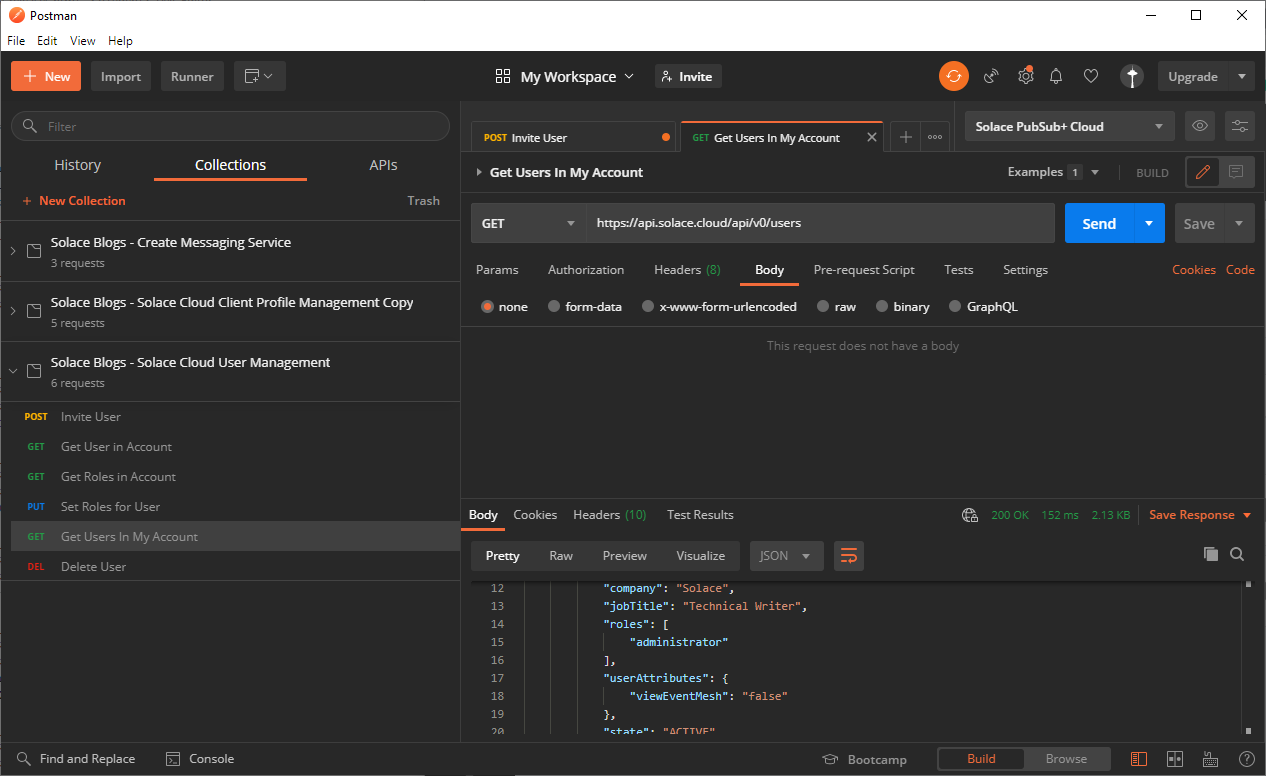1266x776 pixels.
Task: Open the History sidebar tab
Action: 77,165
